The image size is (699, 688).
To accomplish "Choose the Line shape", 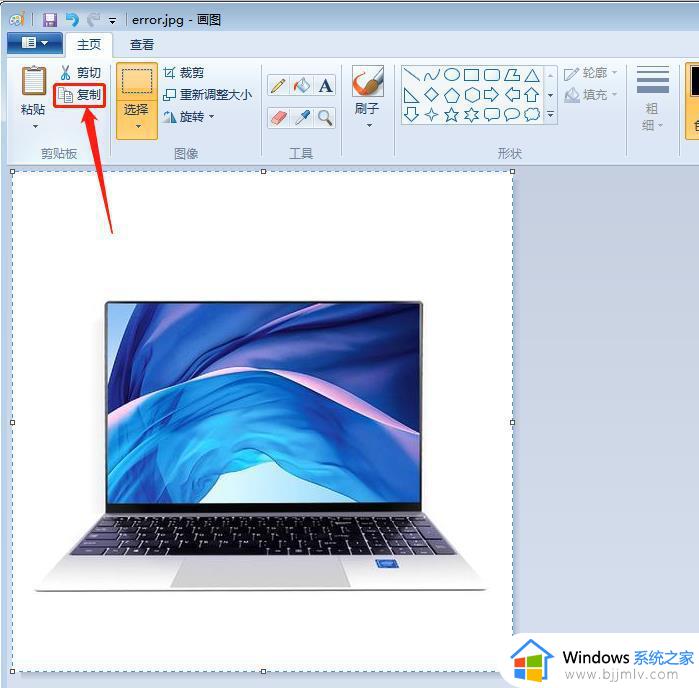I will point(411,74).
